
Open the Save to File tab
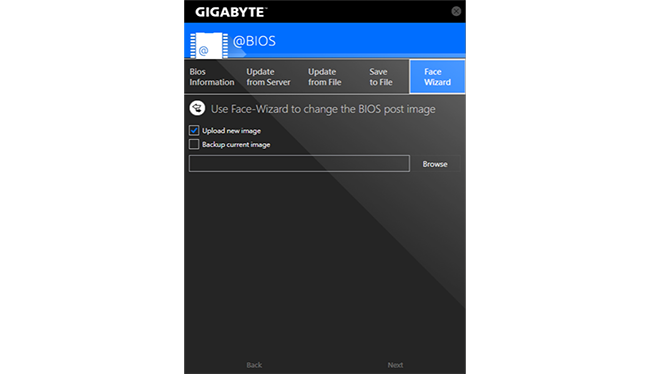381,77
